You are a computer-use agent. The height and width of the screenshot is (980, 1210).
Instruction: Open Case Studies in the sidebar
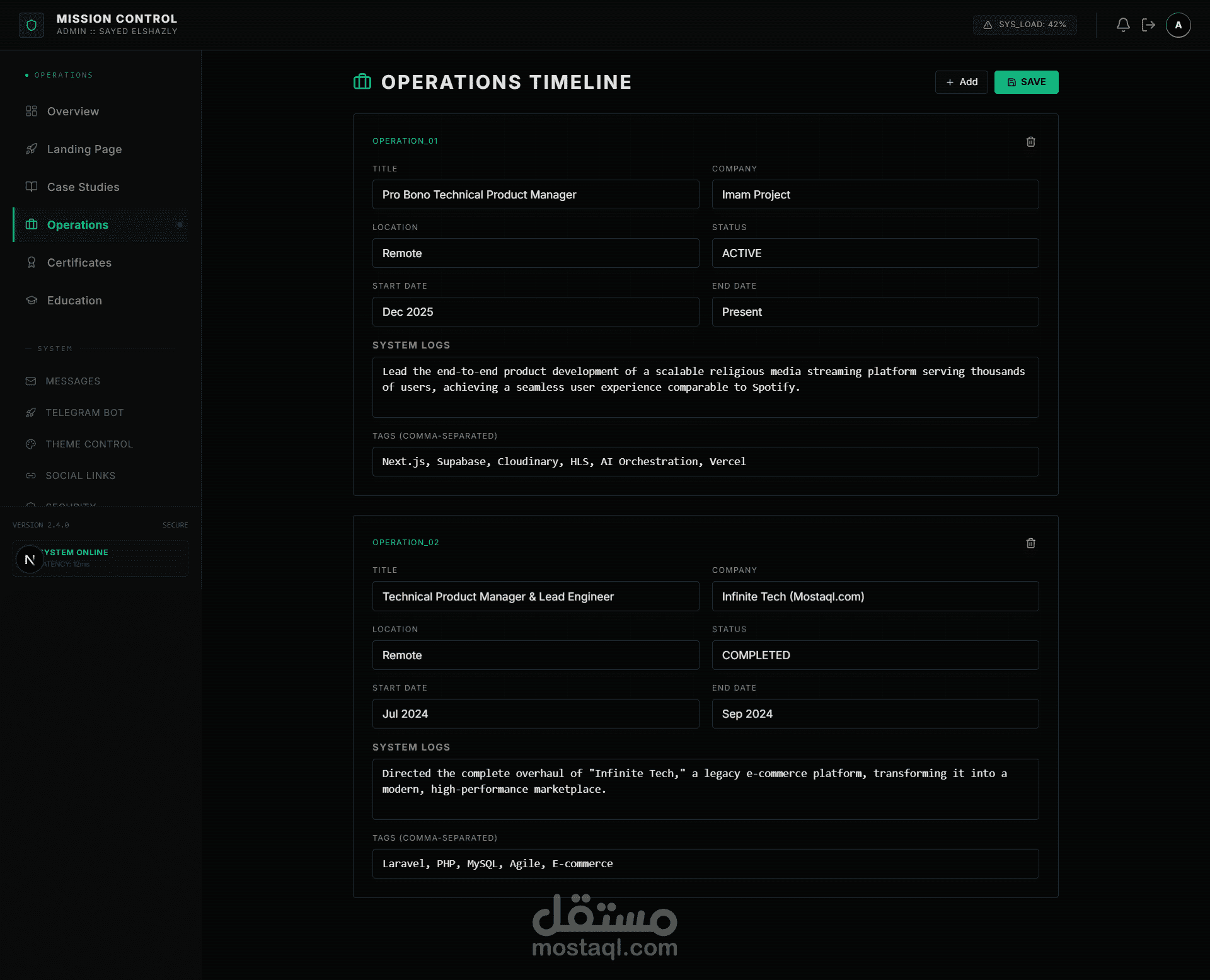point(83,187)
